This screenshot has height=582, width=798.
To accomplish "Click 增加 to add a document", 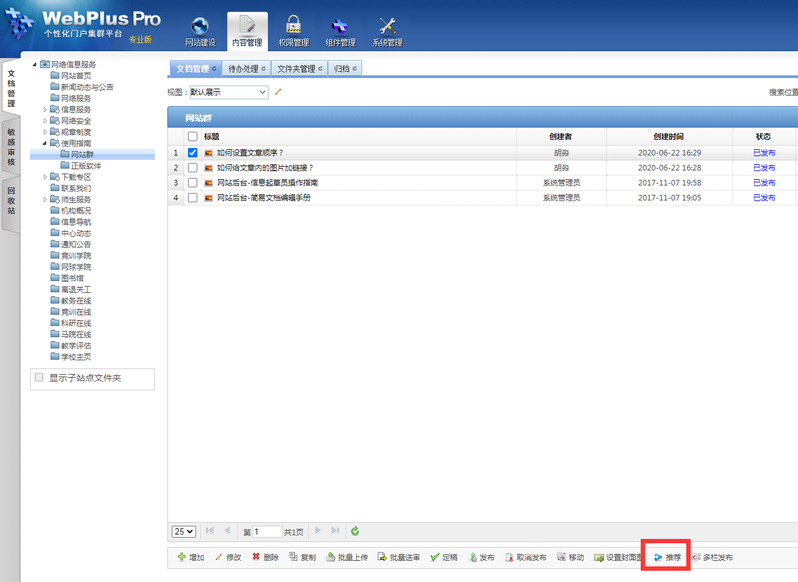I will pos(190,557).
